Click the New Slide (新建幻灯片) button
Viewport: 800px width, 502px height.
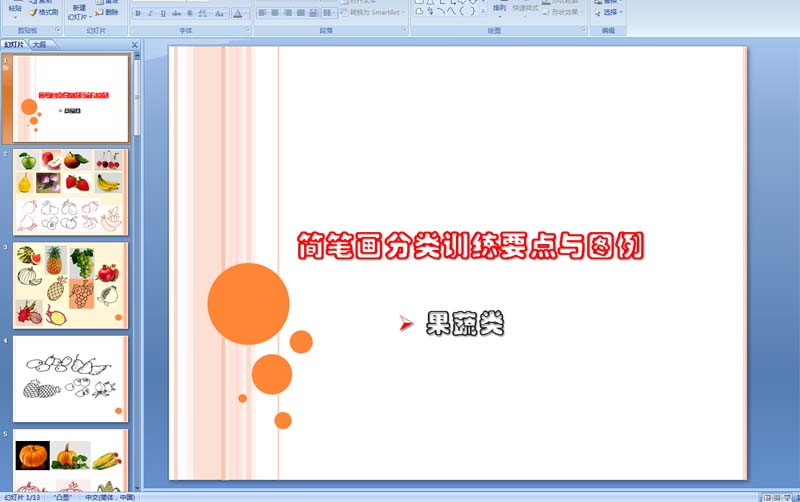(x=79, y=11)
